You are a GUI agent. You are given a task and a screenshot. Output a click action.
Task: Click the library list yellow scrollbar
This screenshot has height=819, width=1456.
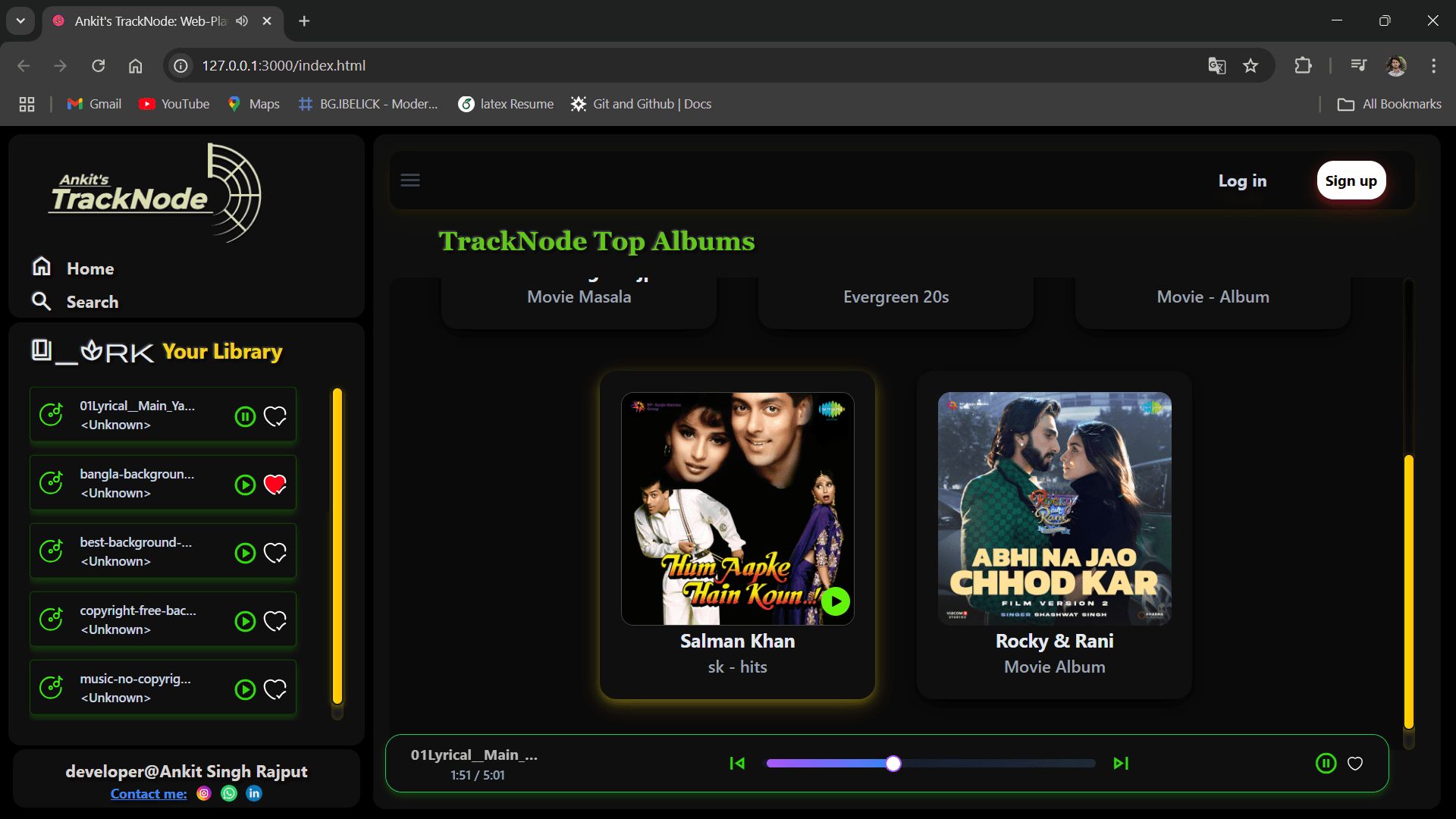pos(337,546)
